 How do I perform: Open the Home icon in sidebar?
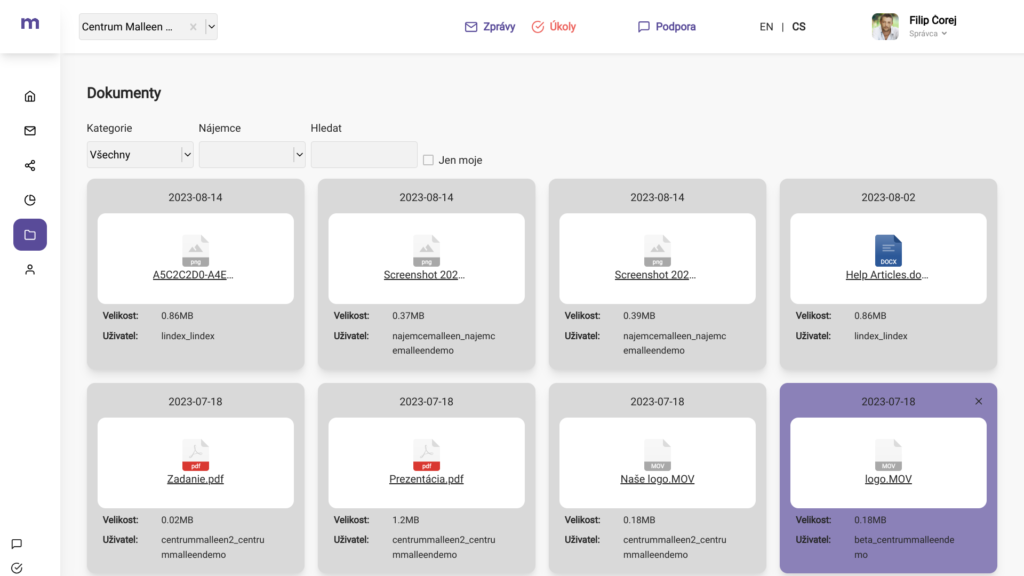click(x=30, y=97)
